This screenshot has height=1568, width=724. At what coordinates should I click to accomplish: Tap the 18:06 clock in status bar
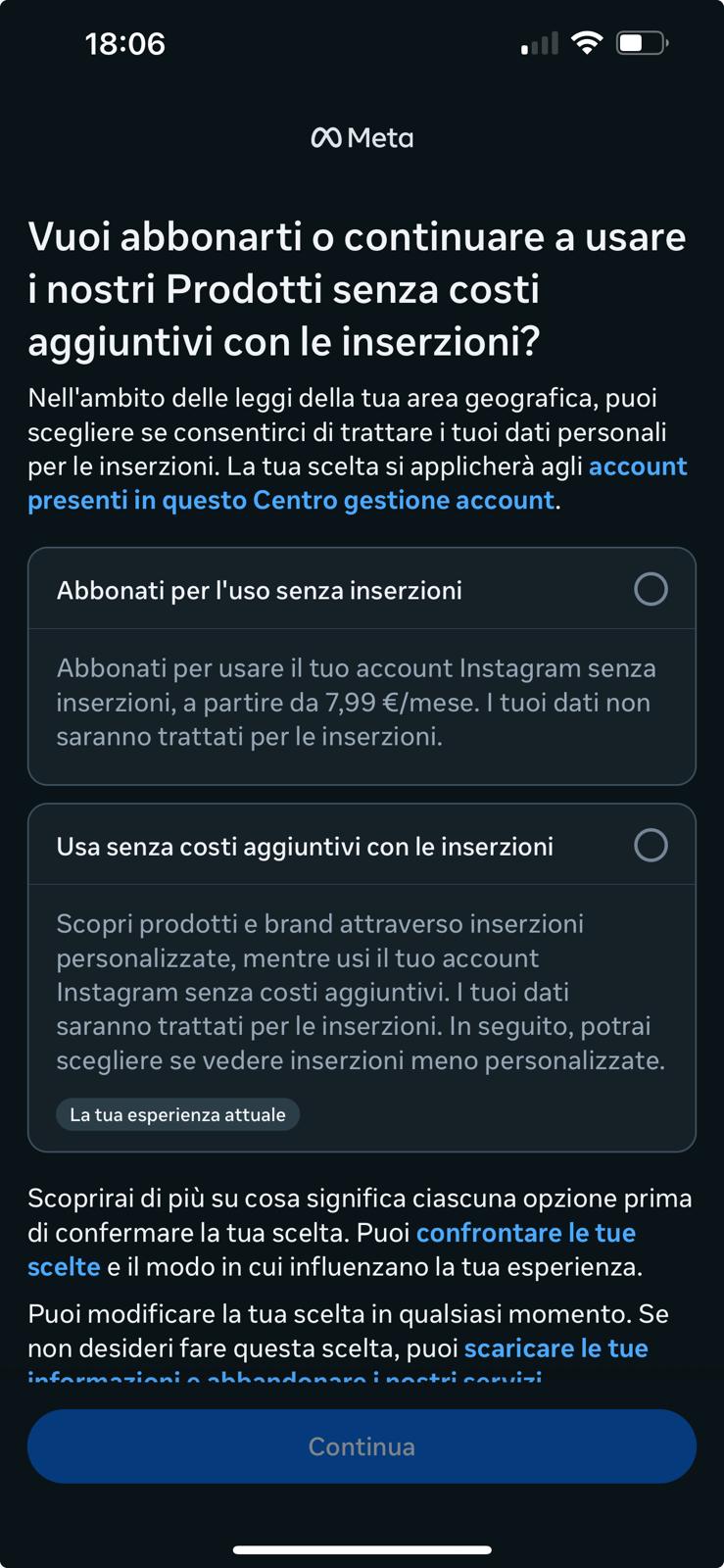click(125, 43)
